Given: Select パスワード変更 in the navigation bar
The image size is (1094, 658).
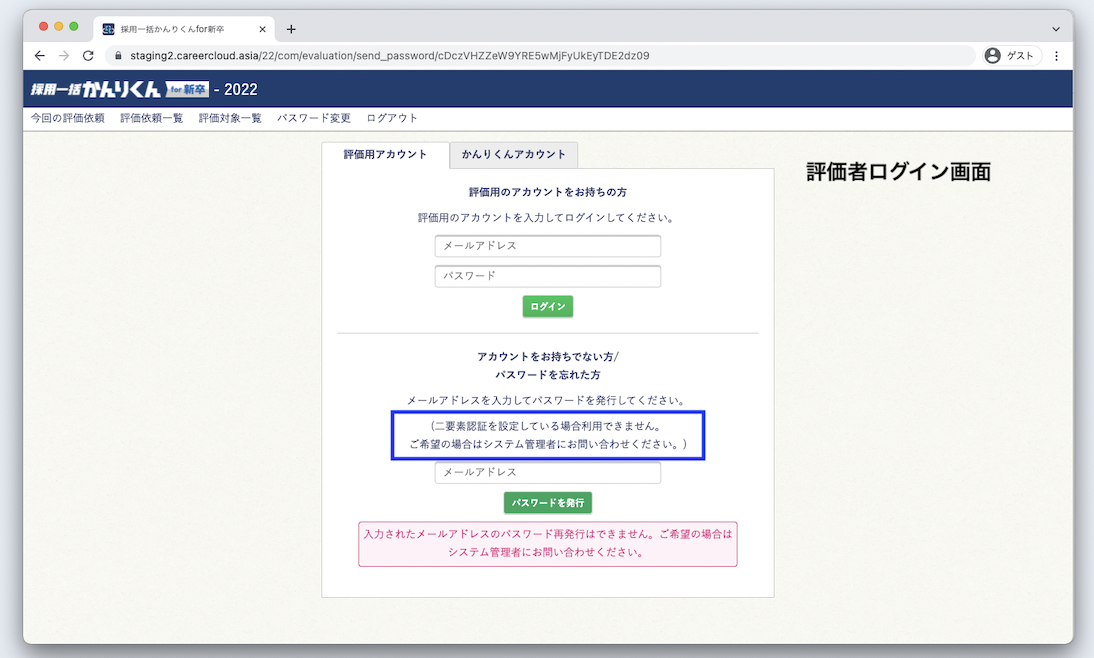Looking at the screenshot, I should click(314, 117).
